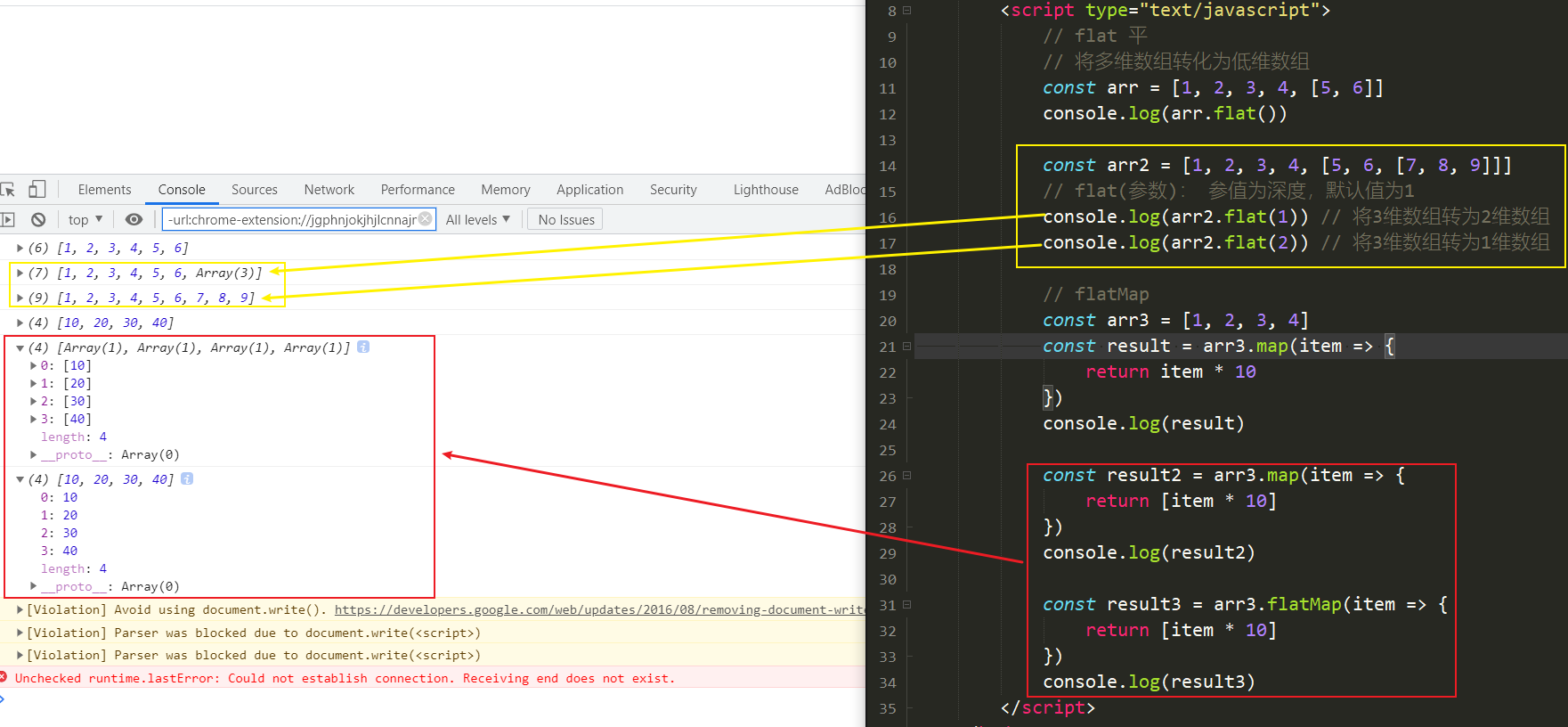Screen dimensions: 1568x727
Task: Click the console.log(arr.flat()) code line
Action: (1165, 114)
